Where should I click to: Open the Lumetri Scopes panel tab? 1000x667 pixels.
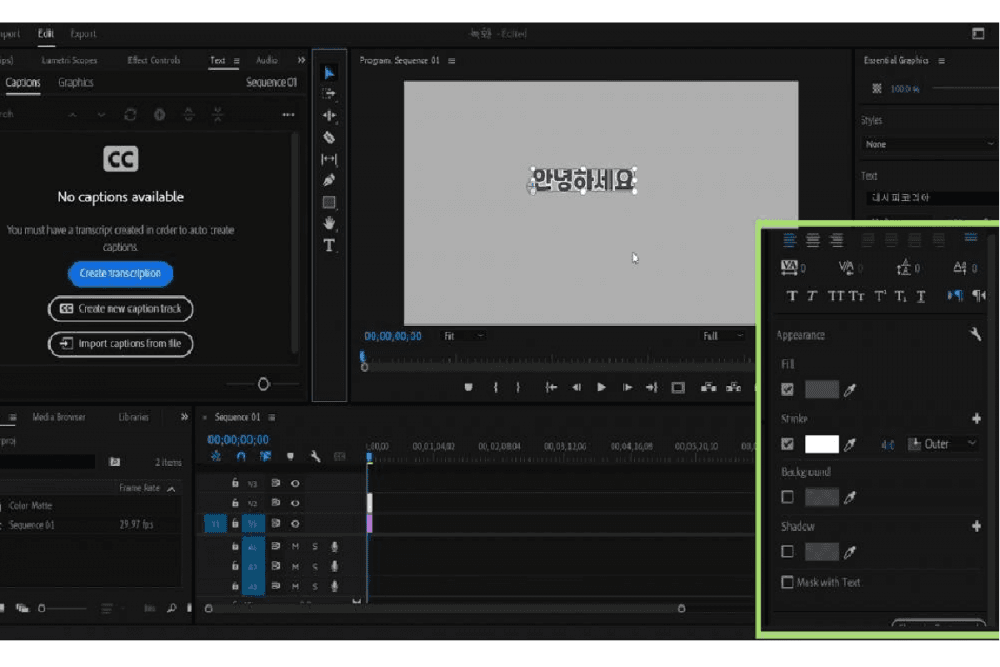tap(70, 61)
